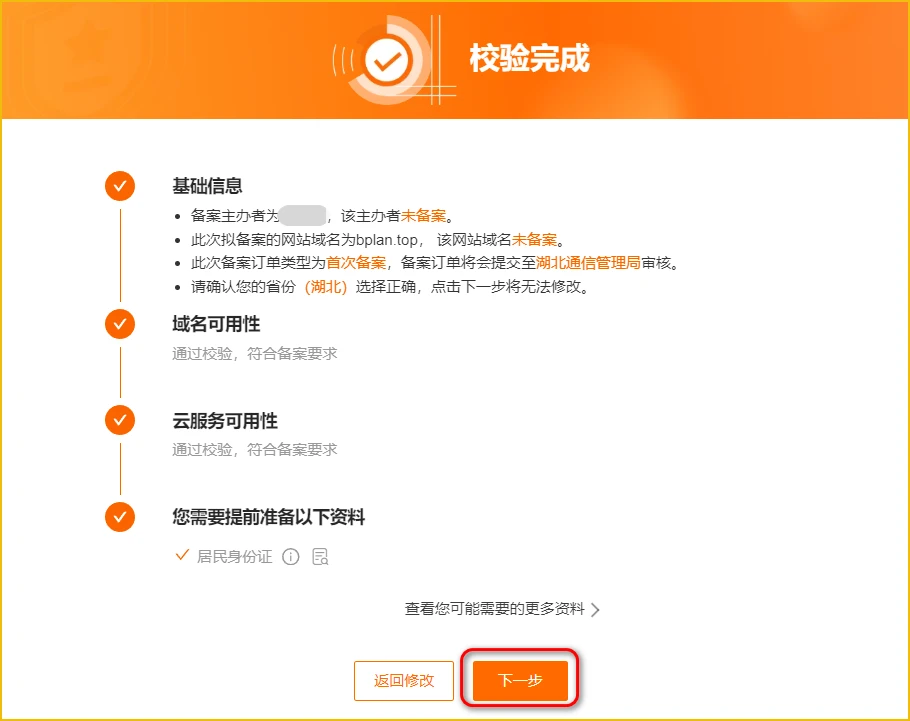
Task: Open the info icon beside 居民身份证
Action: [291, 557]
